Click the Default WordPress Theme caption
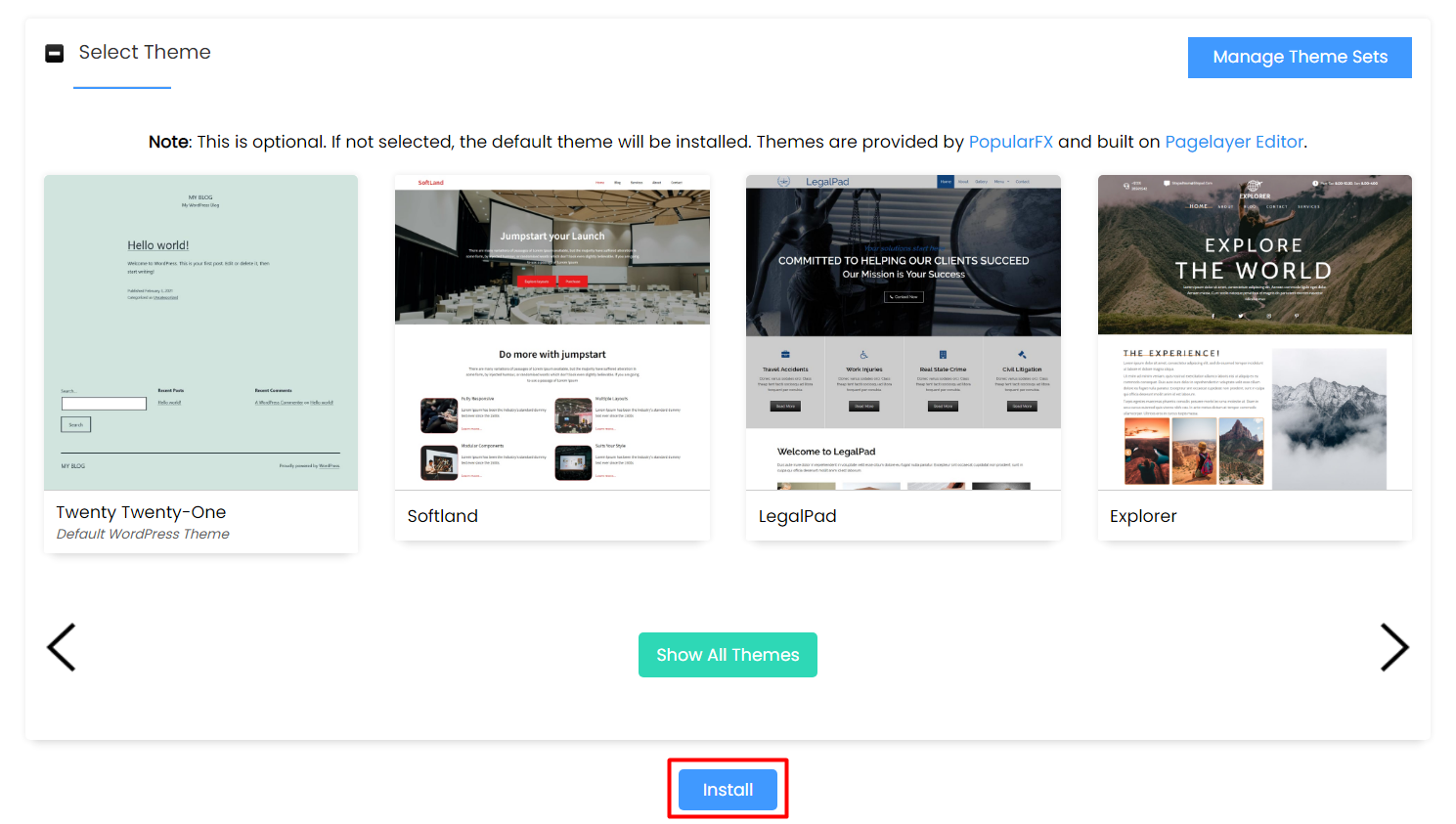Viewport: 1456px width, 824px height. point(143,534)
